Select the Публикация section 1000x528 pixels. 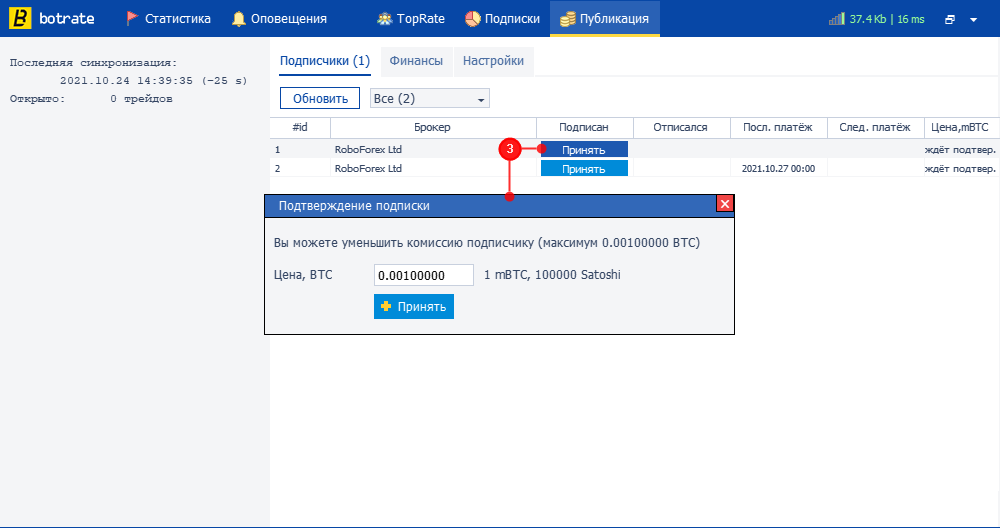pos(605,19)
